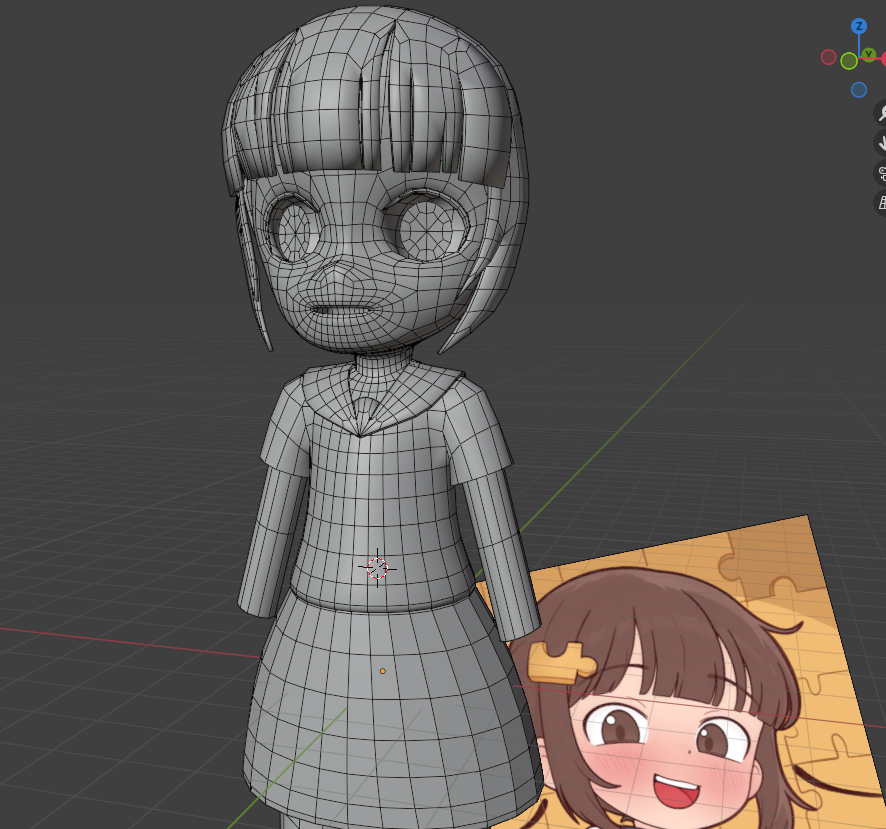Toggle perspective/orthographic grid button
Viewport: 886px width, 829px height.
point(881,203)
